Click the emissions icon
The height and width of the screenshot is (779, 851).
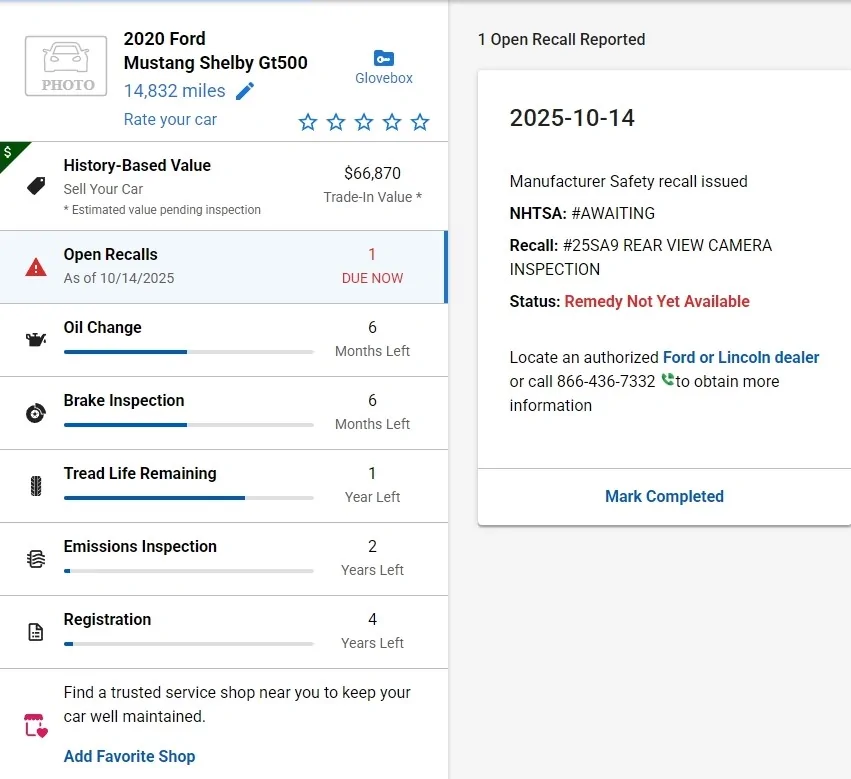click(x=36, y=559)
